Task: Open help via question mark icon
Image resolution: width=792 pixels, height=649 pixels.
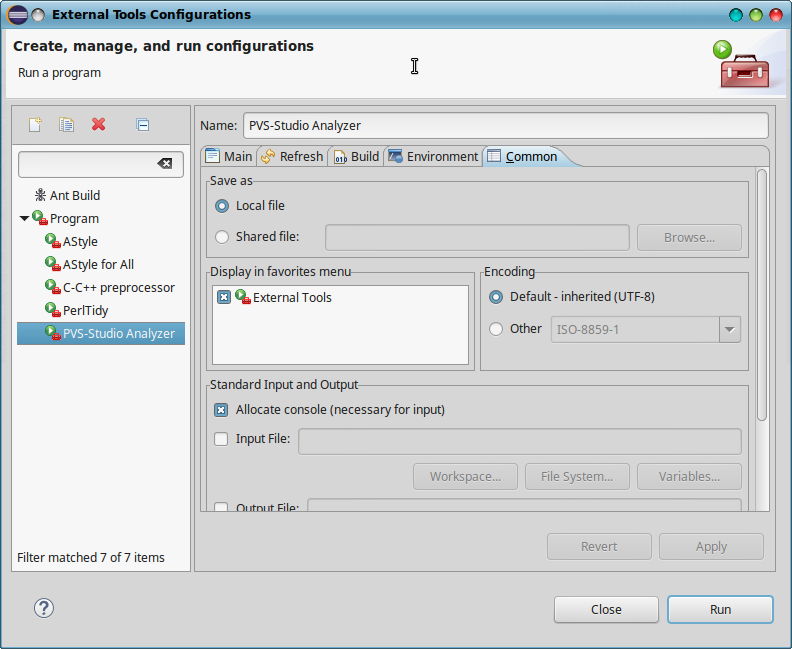Action: [x=44, y=608]
